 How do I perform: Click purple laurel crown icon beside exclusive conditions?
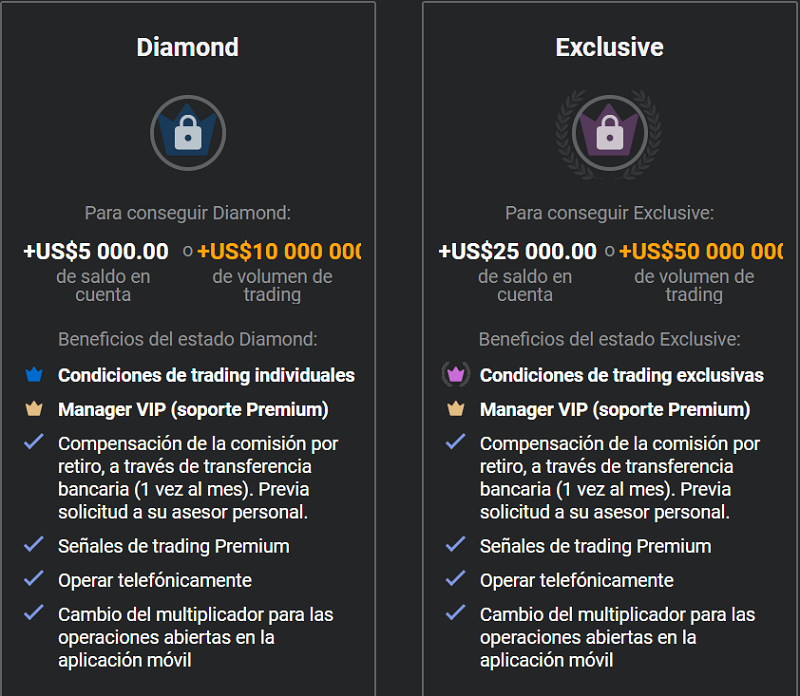tap(456, 376)
